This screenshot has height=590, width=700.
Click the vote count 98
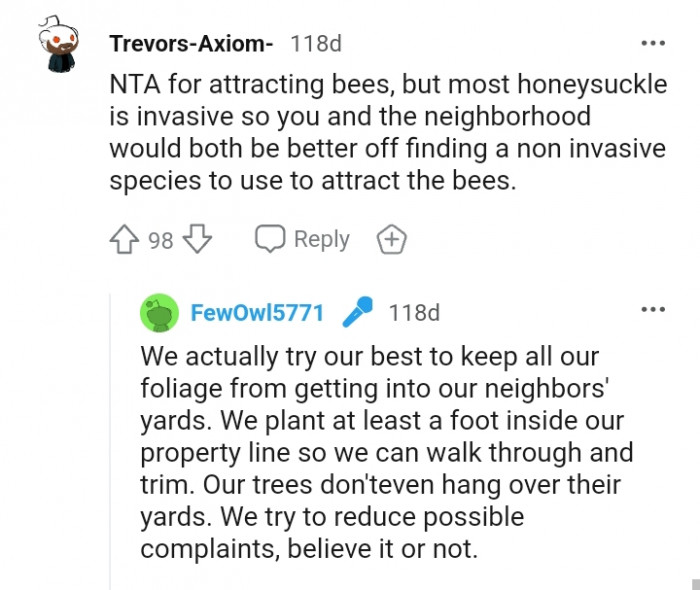pos(161,240)
